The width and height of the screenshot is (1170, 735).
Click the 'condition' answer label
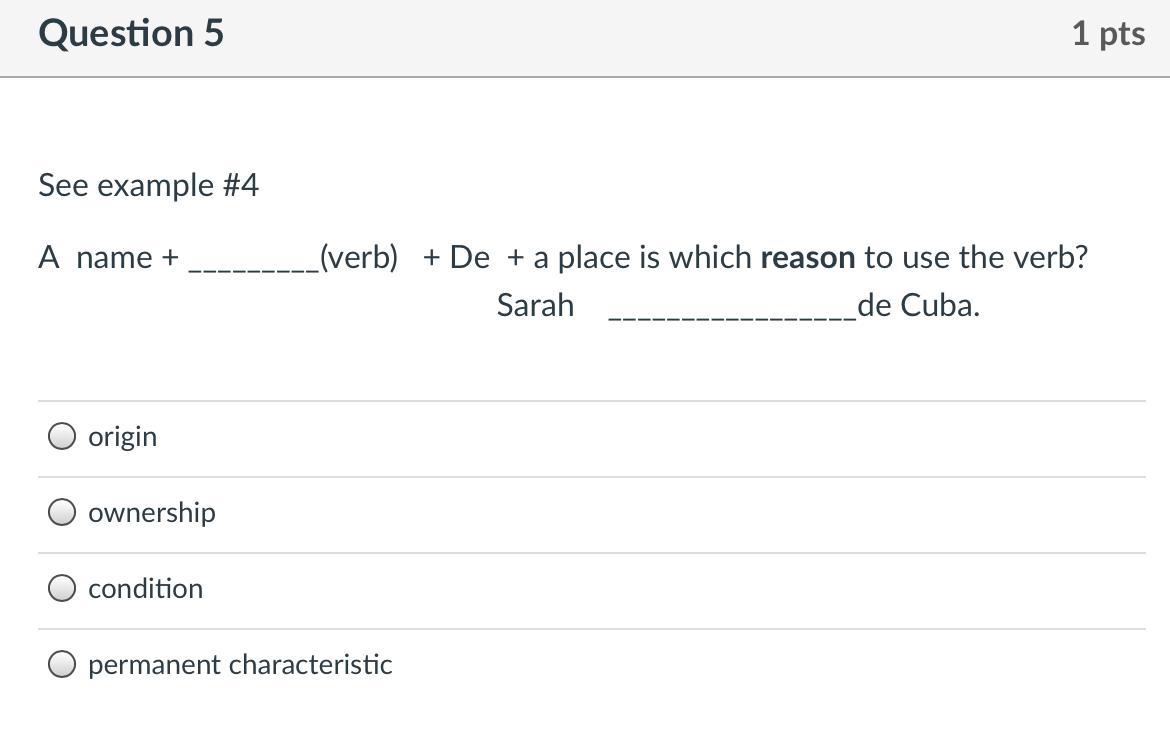point(145,588)
